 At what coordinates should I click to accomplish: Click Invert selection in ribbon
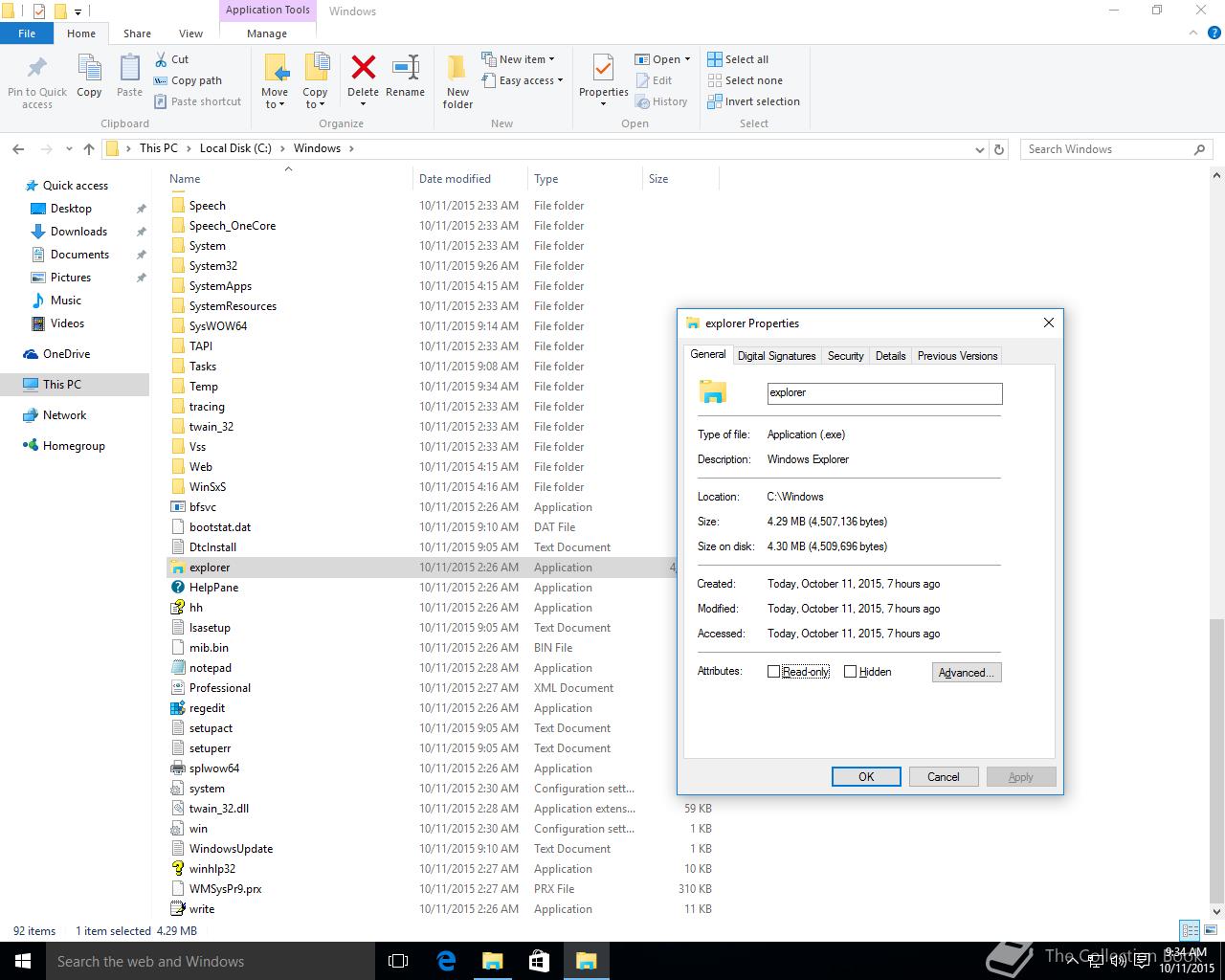pos(753,101)
